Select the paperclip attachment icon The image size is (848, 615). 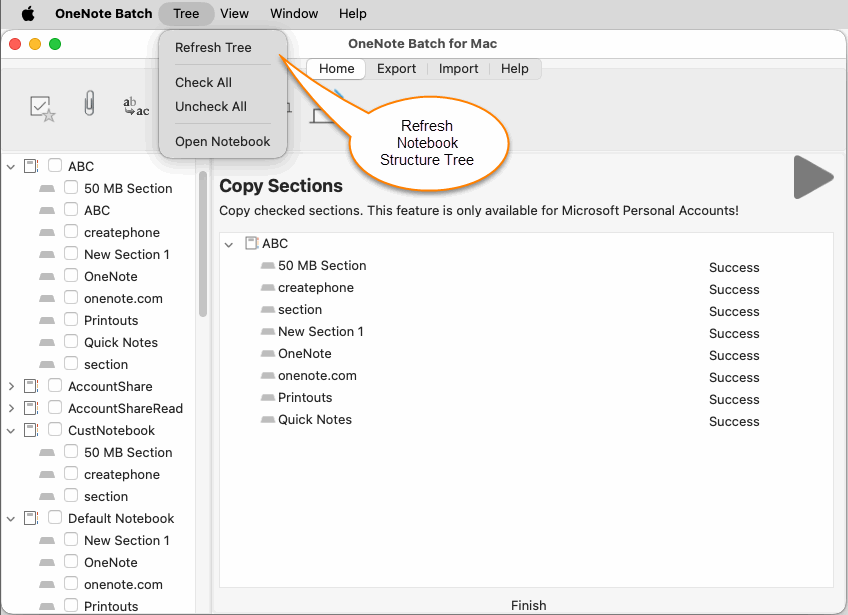[89, 105]
